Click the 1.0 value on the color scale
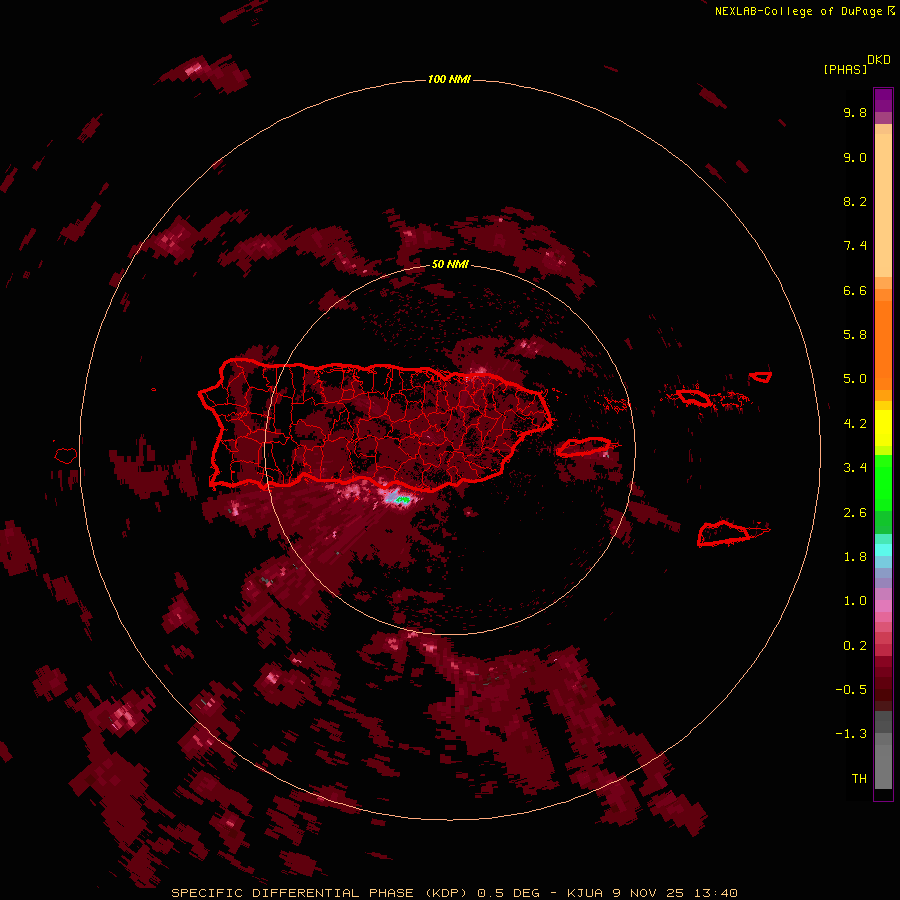 click(x=855, y=601)
